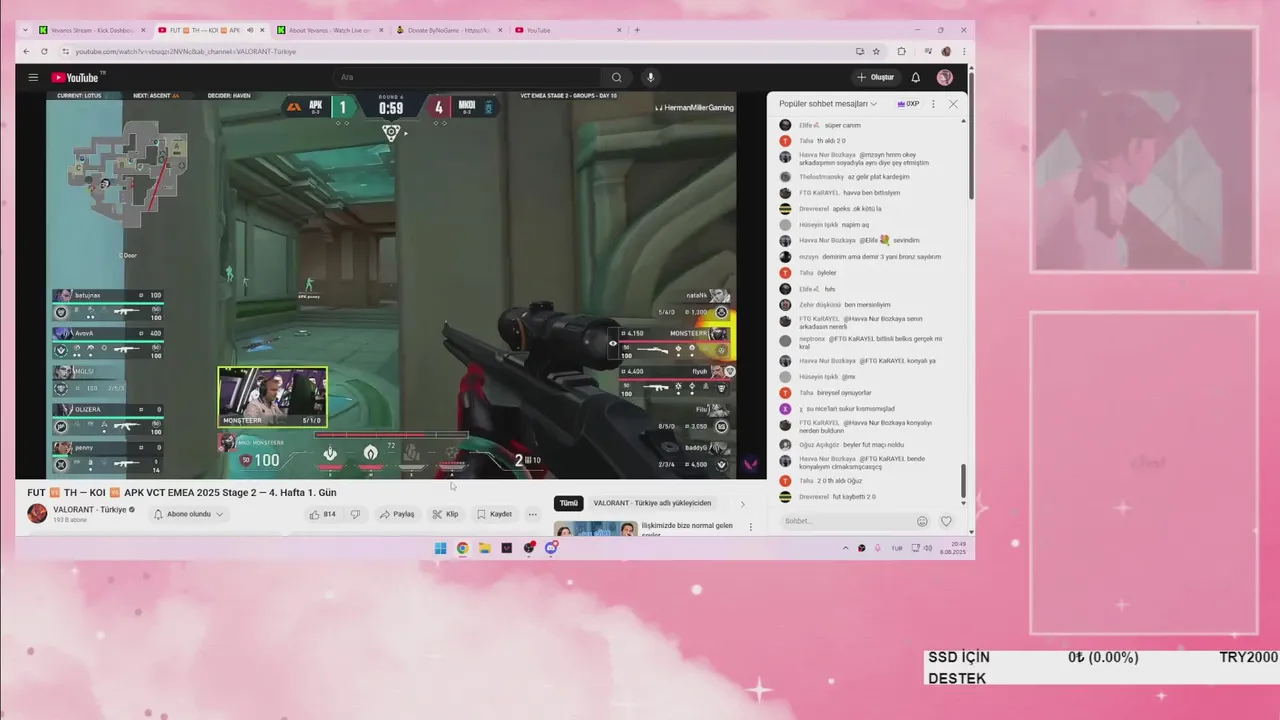Open the Oluştur create menu
Screen dimensions: 1280x720
point(876,77)
